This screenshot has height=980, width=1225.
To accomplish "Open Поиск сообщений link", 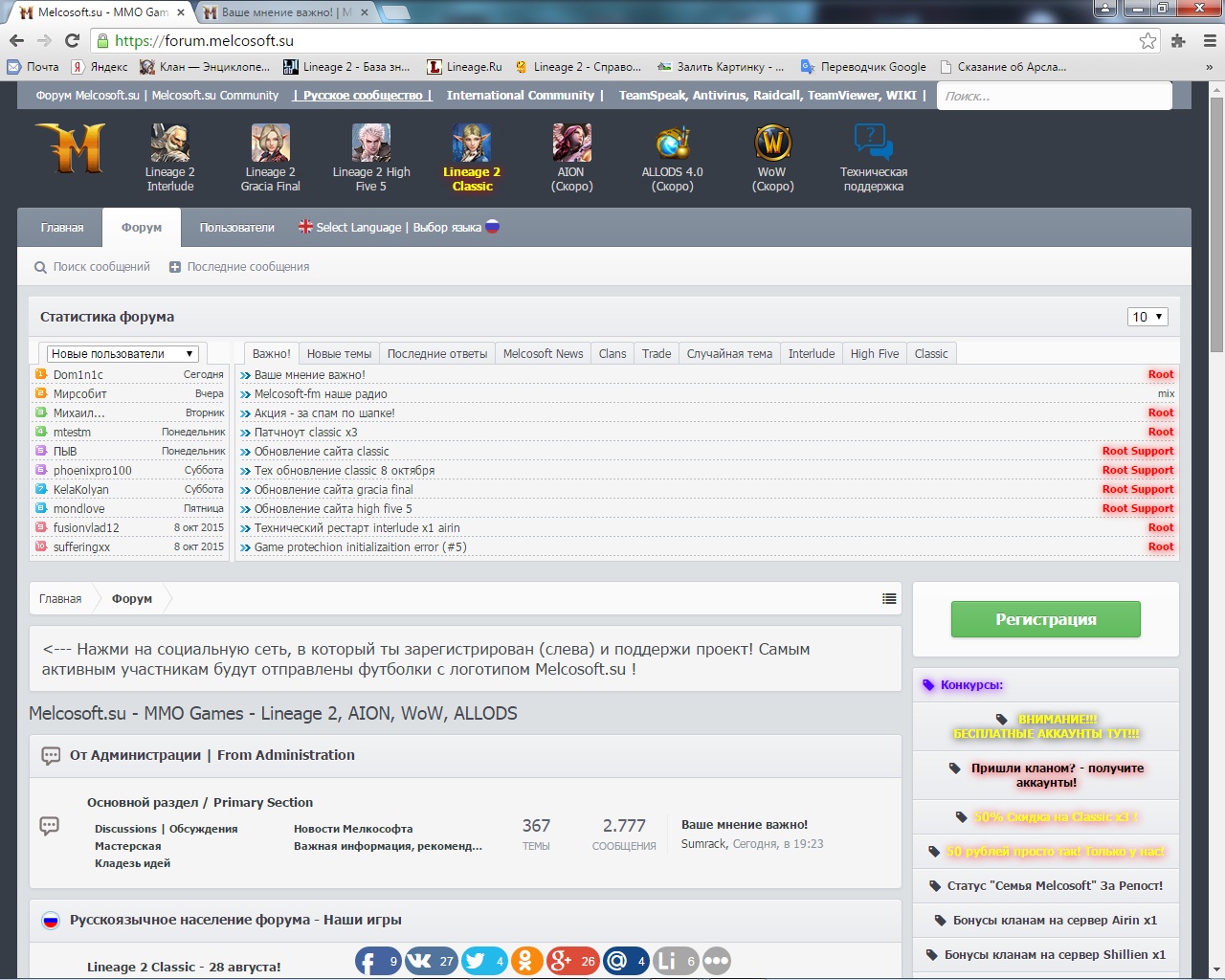I will tap(93, 267).
